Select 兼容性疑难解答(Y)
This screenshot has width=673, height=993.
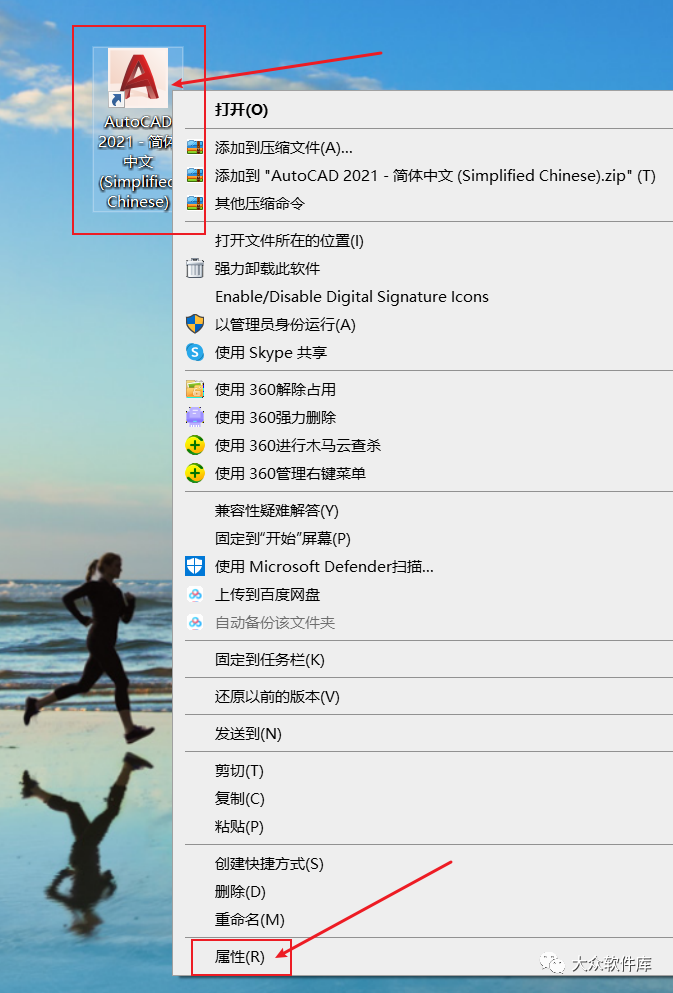click(x=277, y=510)
